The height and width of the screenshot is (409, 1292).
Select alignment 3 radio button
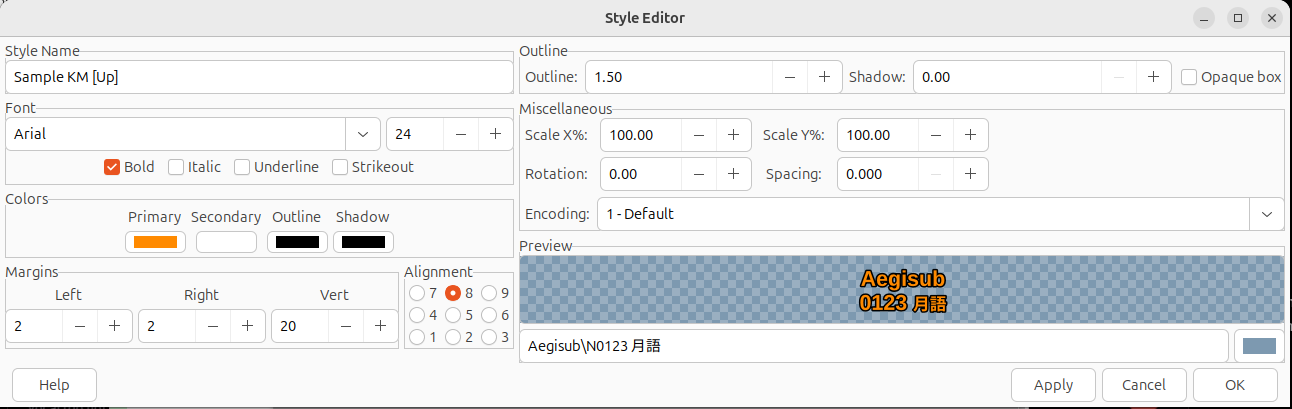tap(489, 337)
